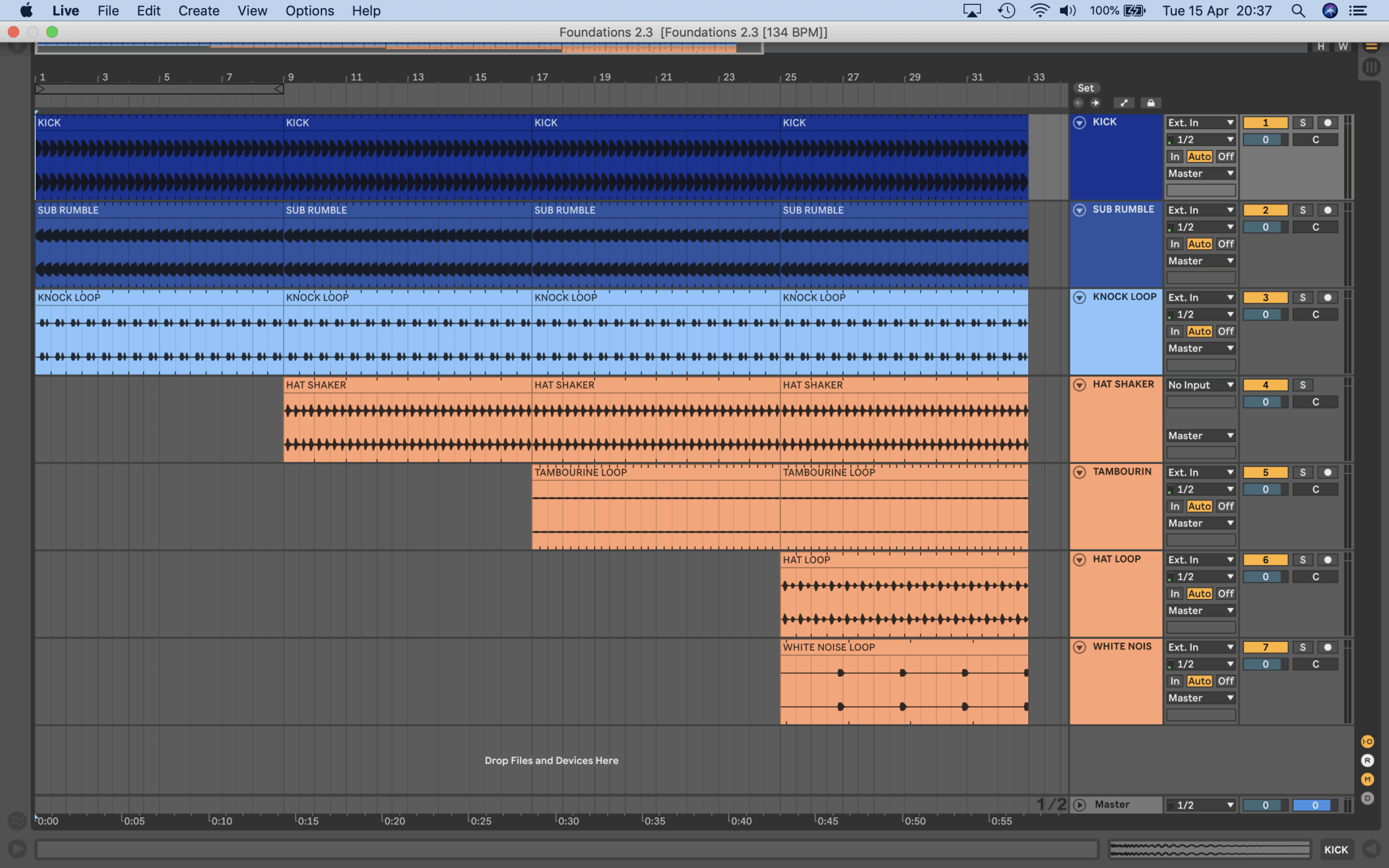1389x868 pixels.
Task: Deactivate the HAT SHAKER track activator
Action: [x=1265, y=385]
